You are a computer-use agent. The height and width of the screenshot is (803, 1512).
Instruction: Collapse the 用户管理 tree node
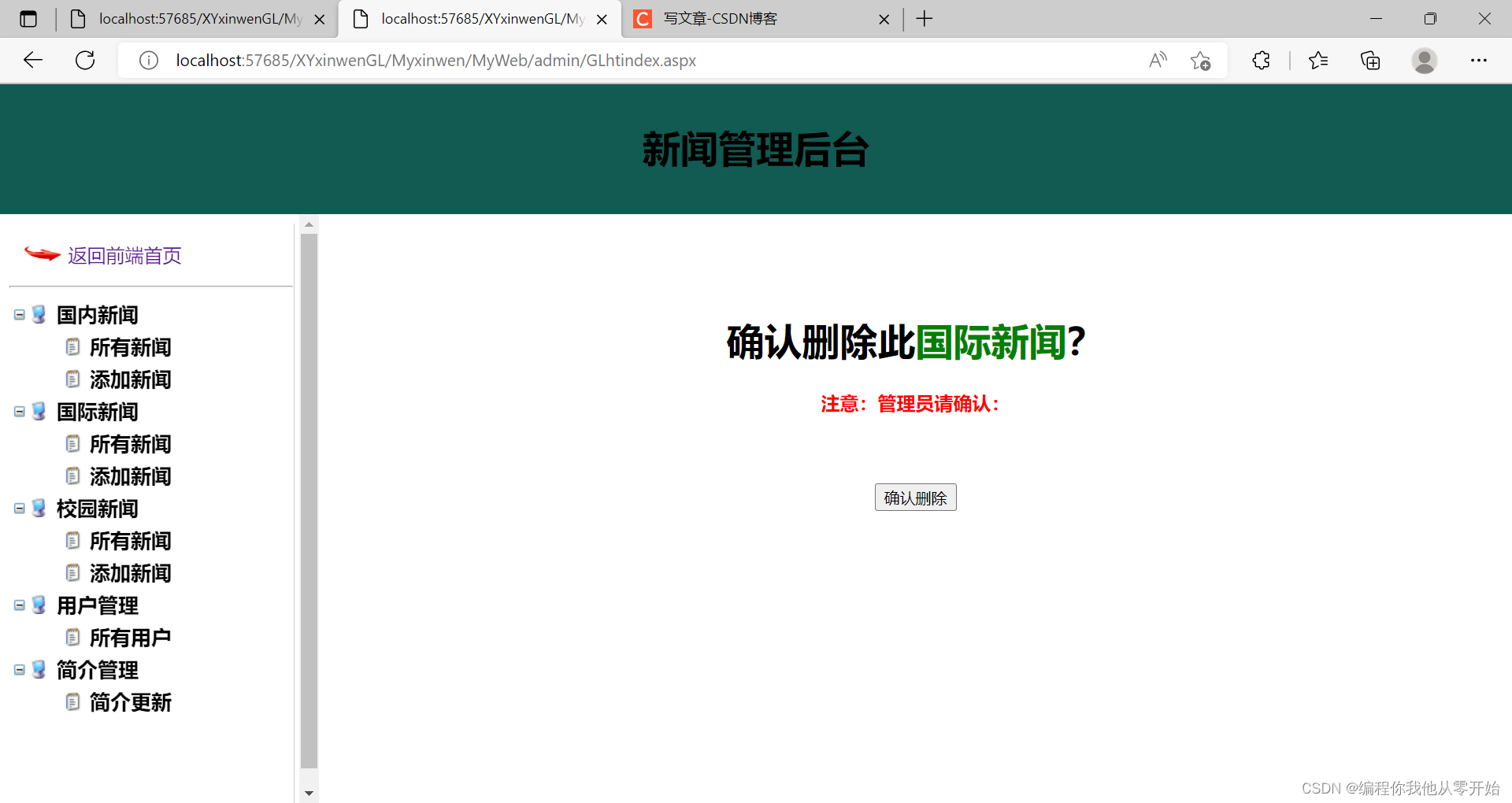[x=19, y=605]
